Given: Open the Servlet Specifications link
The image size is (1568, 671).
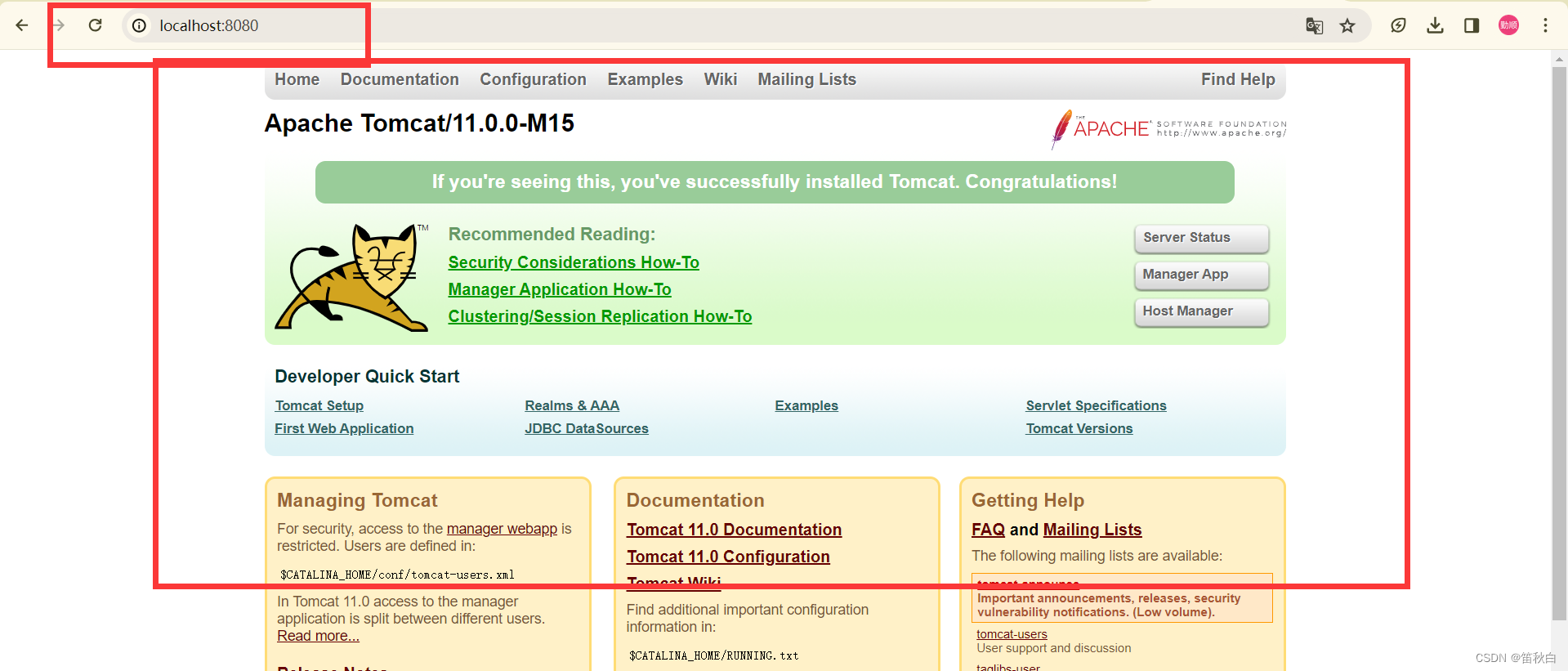Looking at the screenshot, I should [x=1096, y=405].
